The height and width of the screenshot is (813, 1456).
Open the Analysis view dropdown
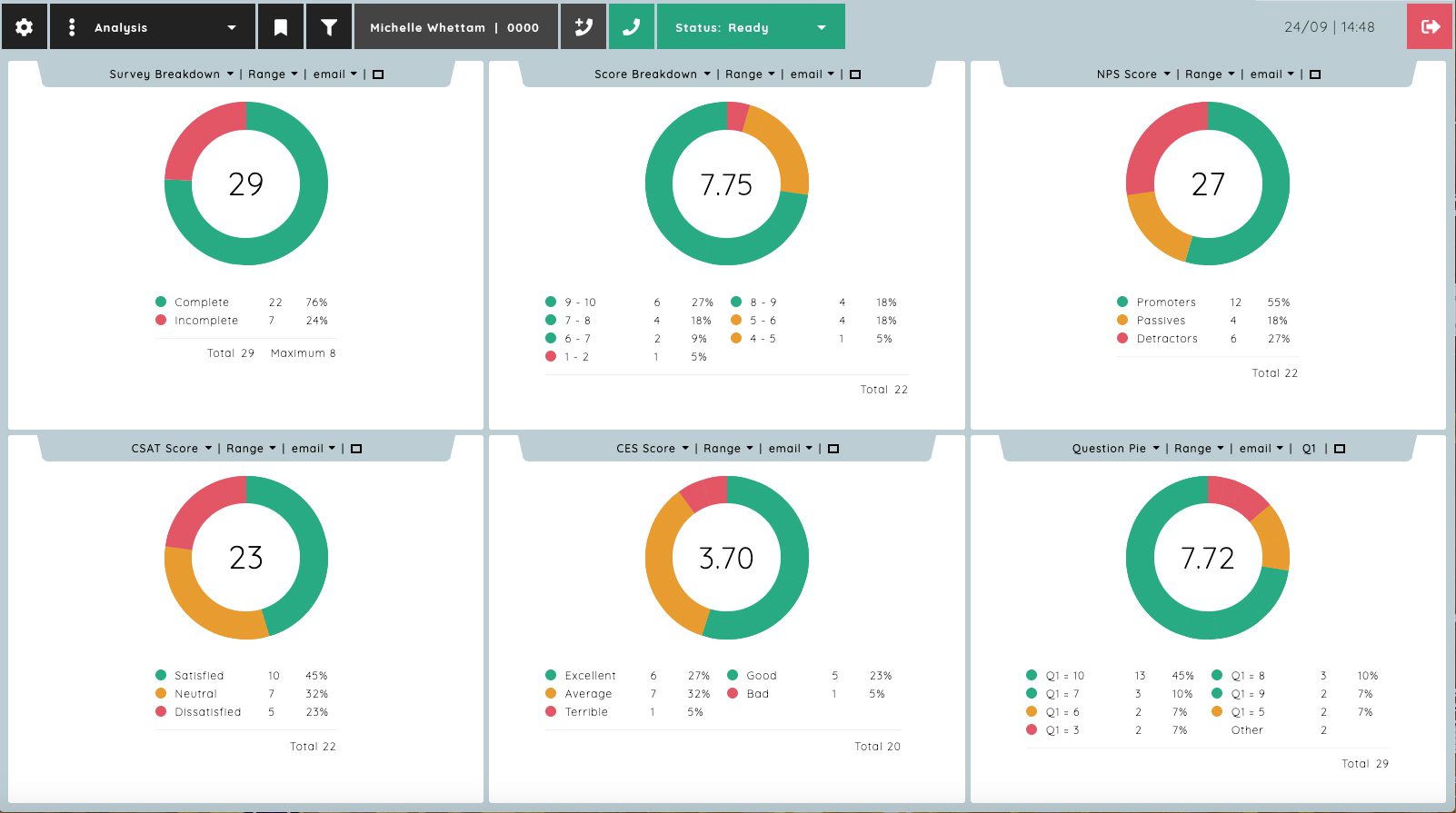tap(154, 27)
